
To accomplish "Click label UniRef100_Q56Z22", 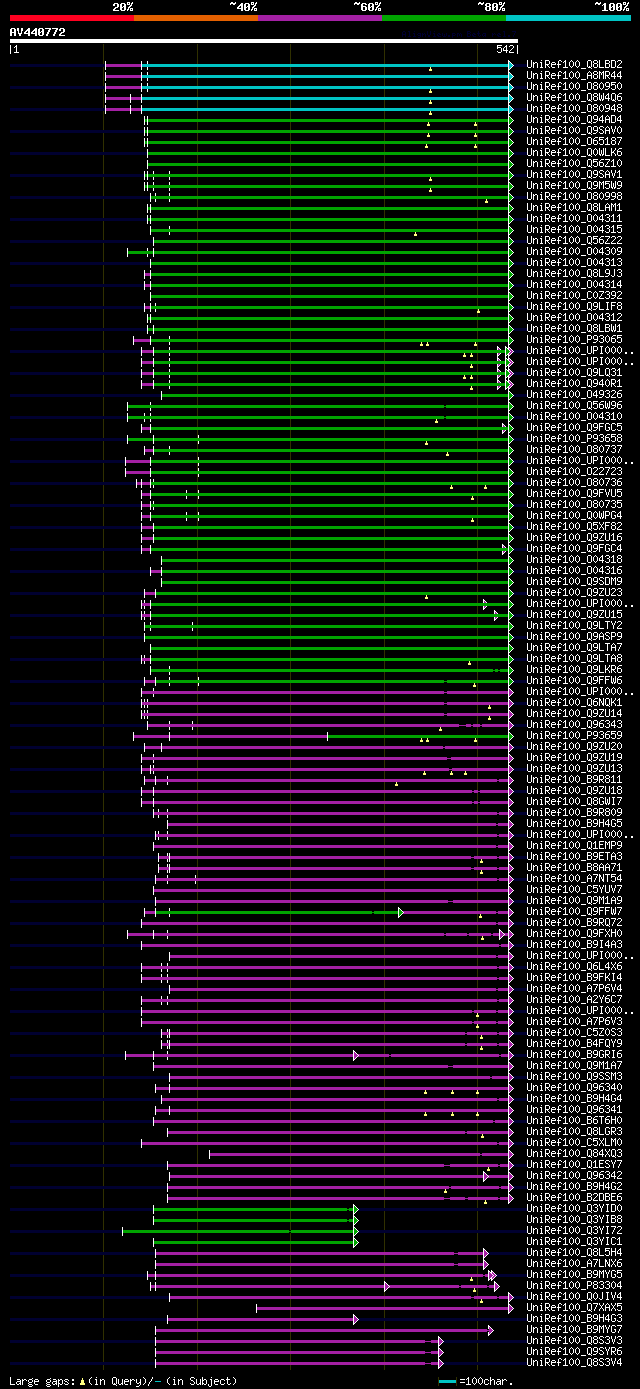I will coord(574,241).
